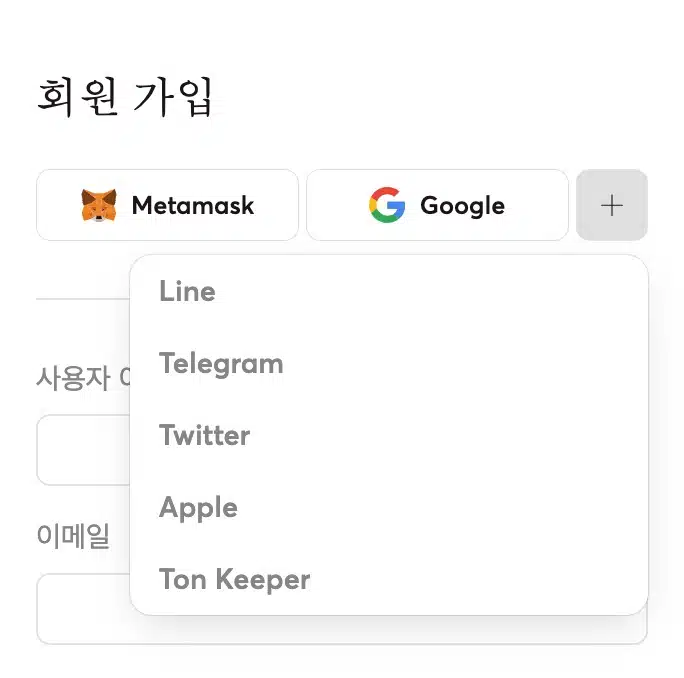Toggle the plus icon for more providers
Viewport: 684px width, 678px height.
pyautogui.click(x=612, y=205)
